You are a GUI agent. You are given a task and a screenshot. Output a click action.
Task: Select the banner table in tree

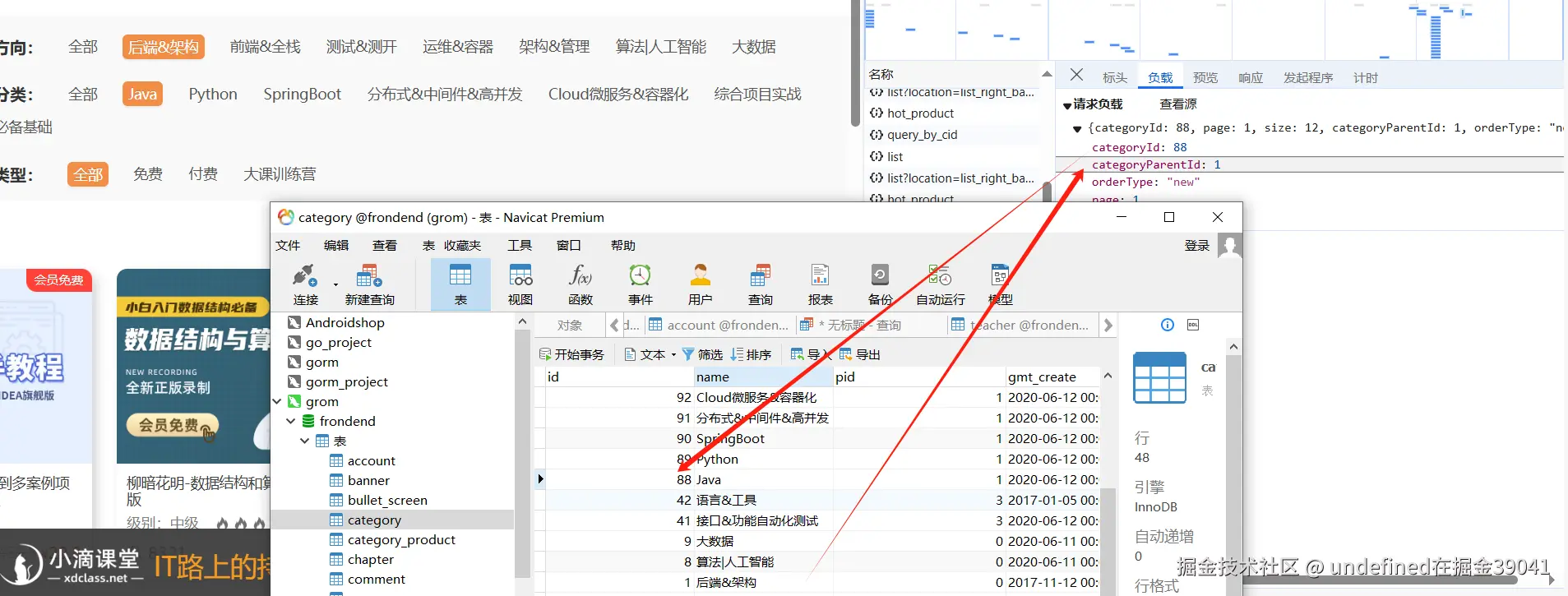368,481
